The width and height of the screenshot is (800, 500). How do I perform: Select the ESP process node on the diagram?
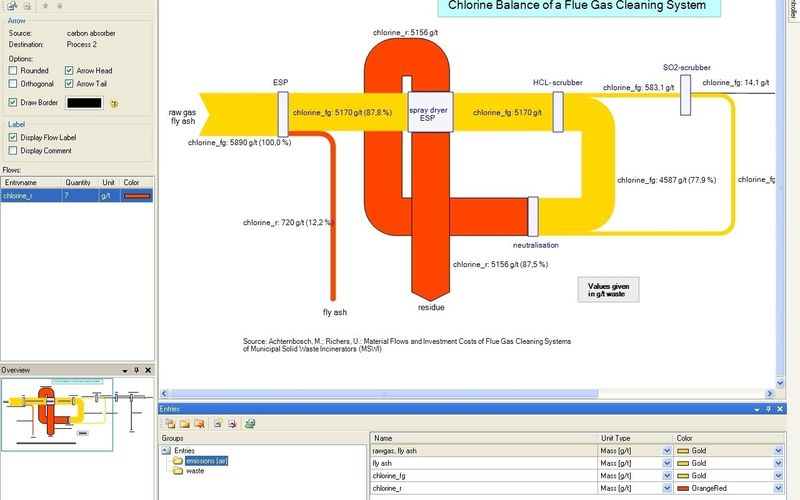283,114
